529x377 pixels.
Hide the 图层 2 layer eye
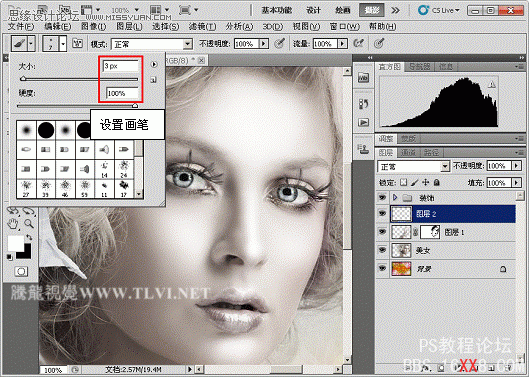pyautogui.click(x=382, y=214)
